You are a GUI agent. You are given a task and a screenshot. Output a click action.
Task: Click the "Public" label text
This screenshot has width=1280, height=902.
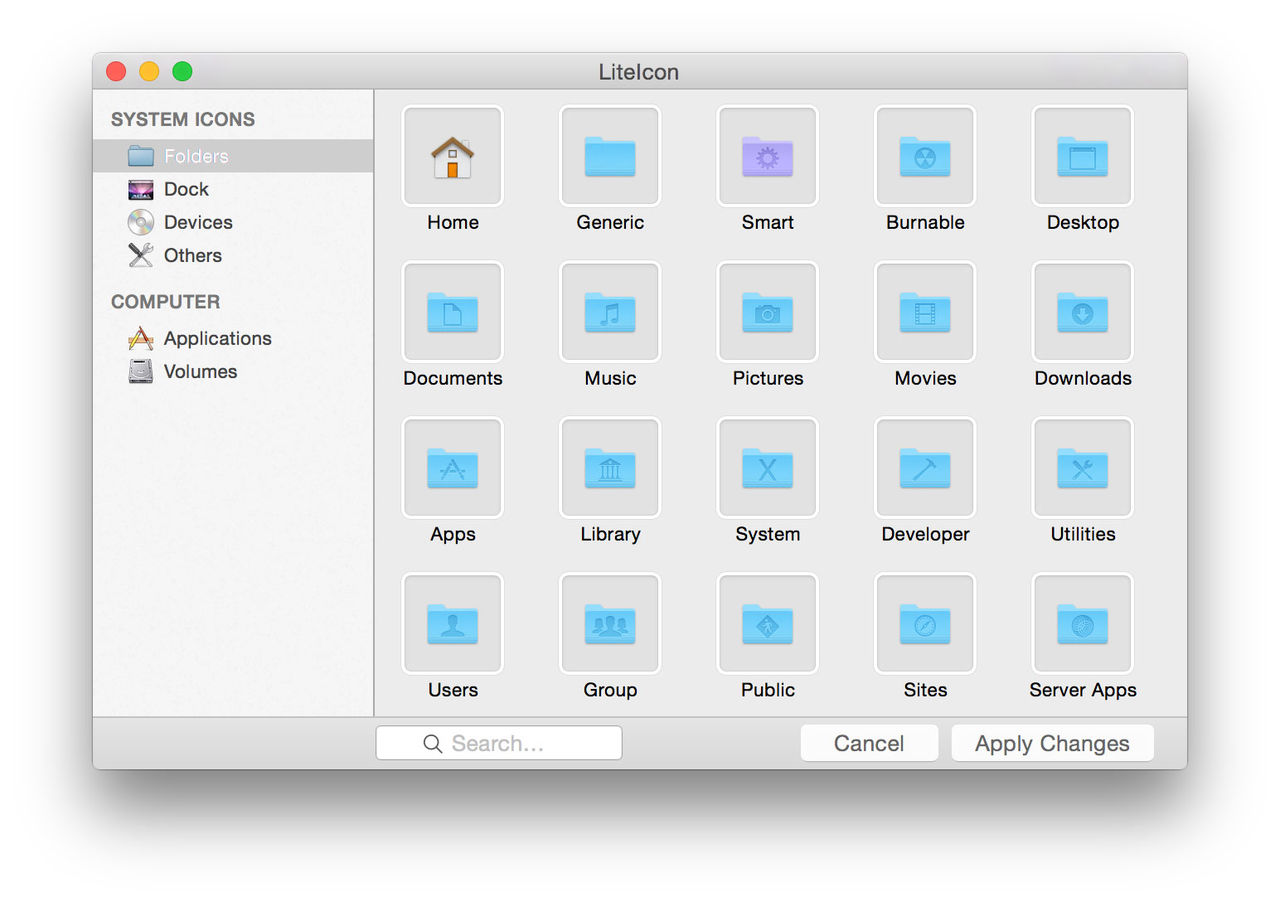pyautogui.click(x=768, y=690)
